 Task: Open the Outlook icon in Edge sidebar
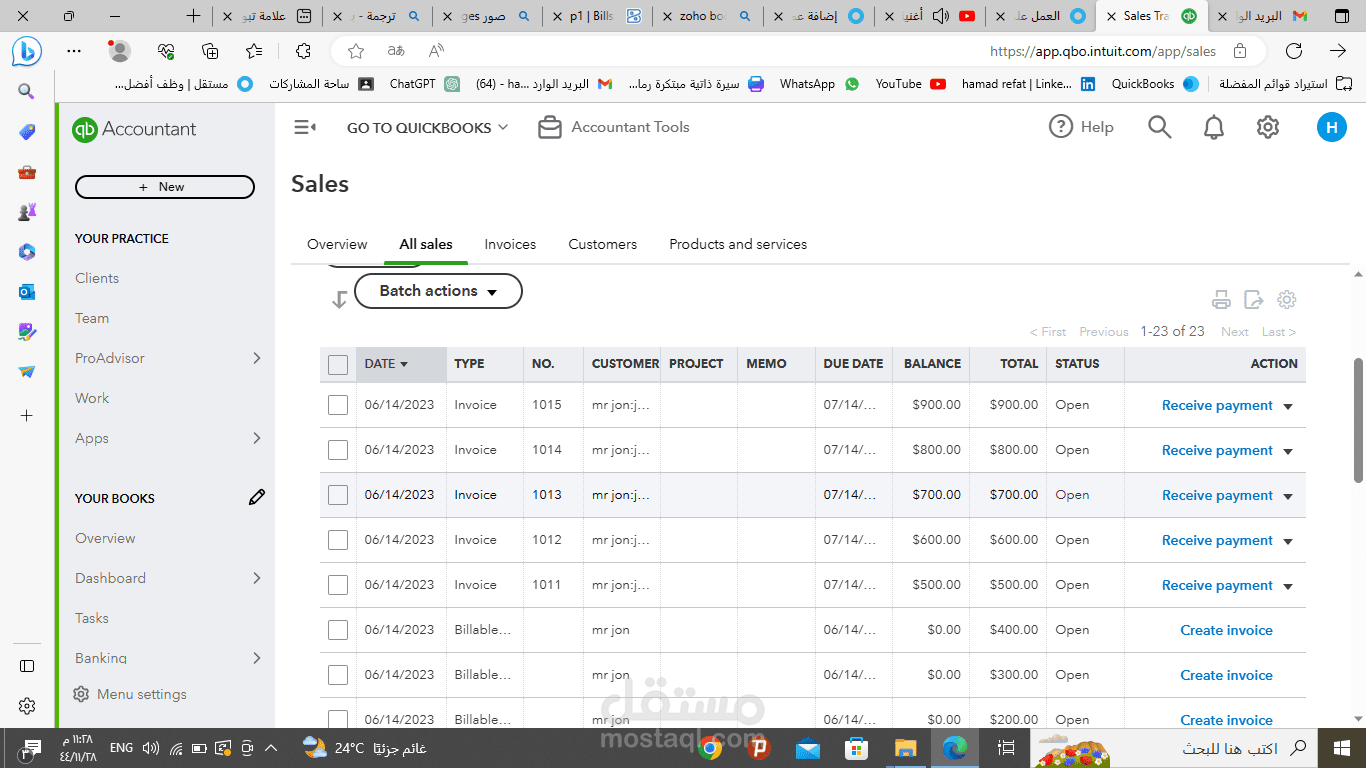point(27,292)
